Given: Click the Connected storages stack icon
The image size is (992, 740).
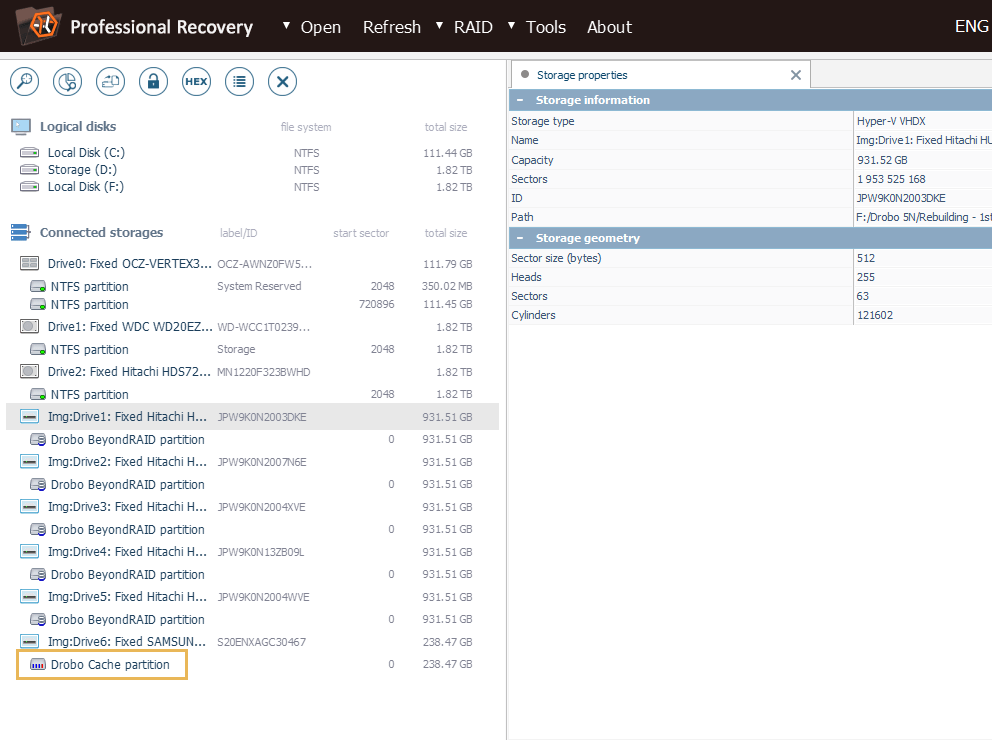Looking at the screenshot, I should (x=20, y=233).
